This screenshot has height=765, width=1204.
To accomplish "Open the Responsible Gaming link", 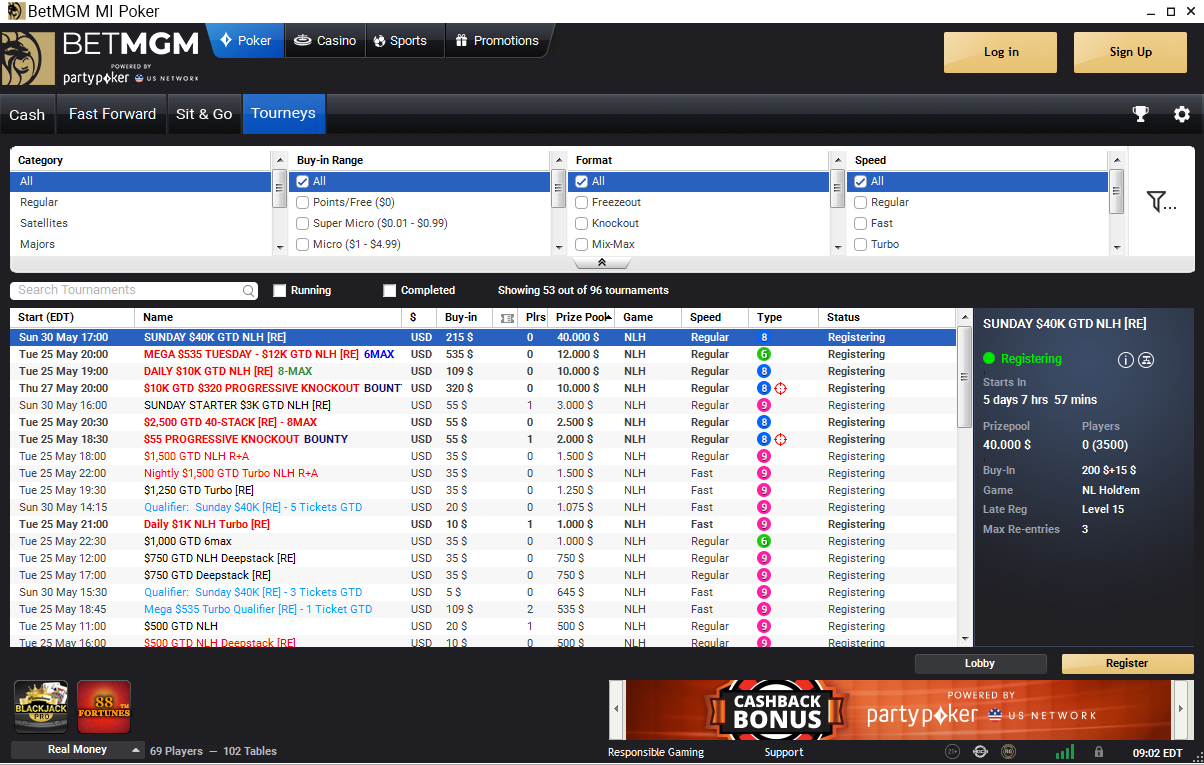I will pyautogui.click(x=656, y=752).
